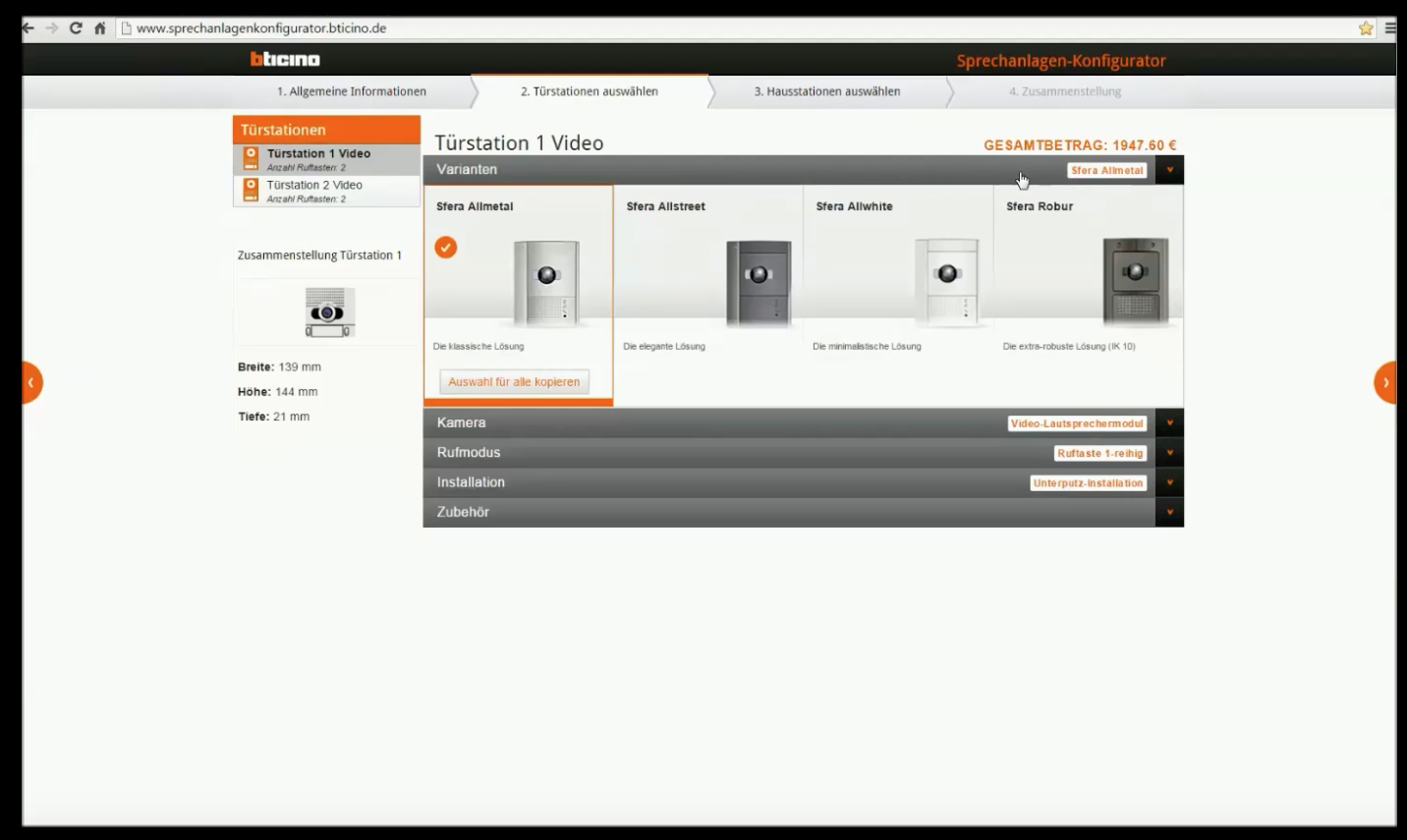
Task: Click 'Die klassische Lösung' description
Action: (478, 347)
